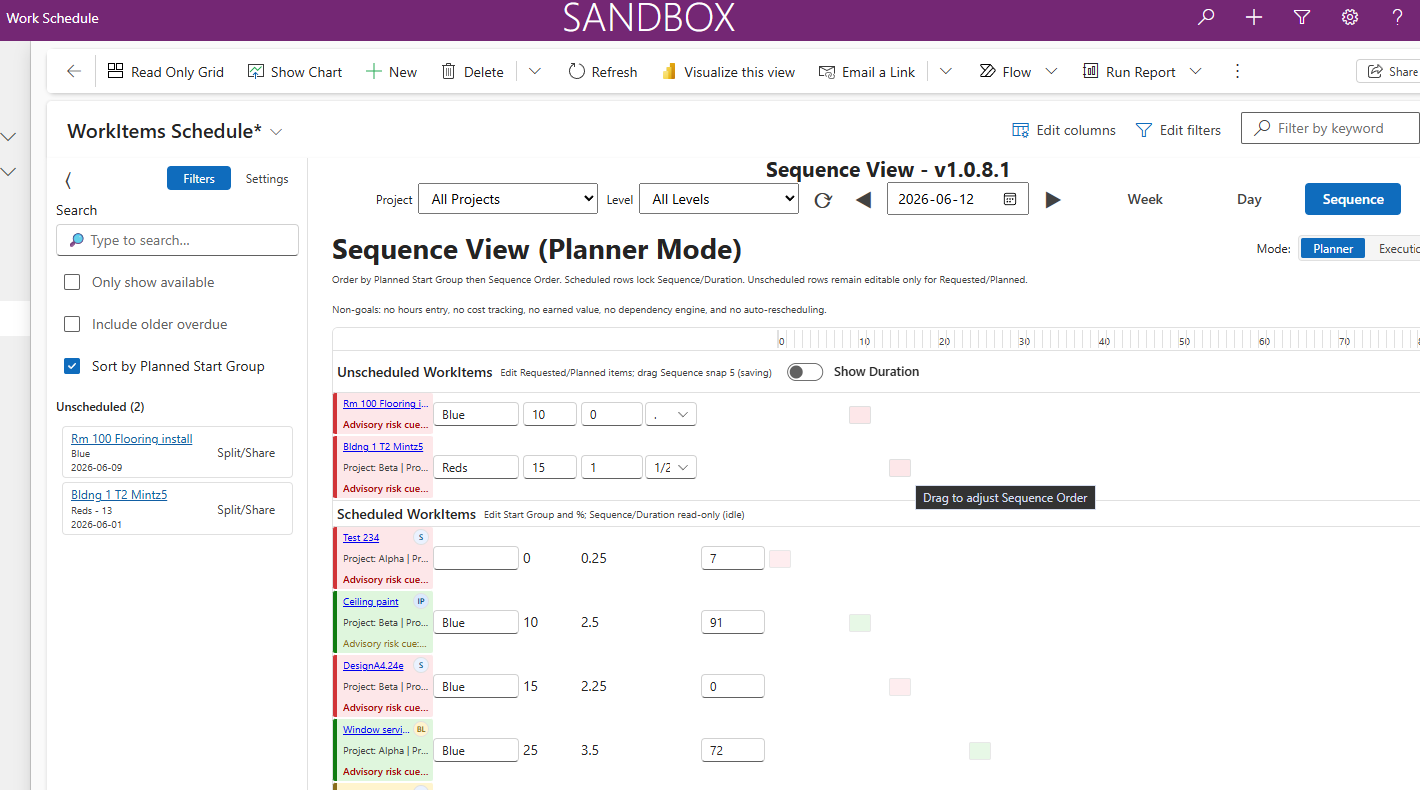This screenshot has width=1420, height=790.
Task: Open the Project All Projects dropdown
Action: click(508, 199)
